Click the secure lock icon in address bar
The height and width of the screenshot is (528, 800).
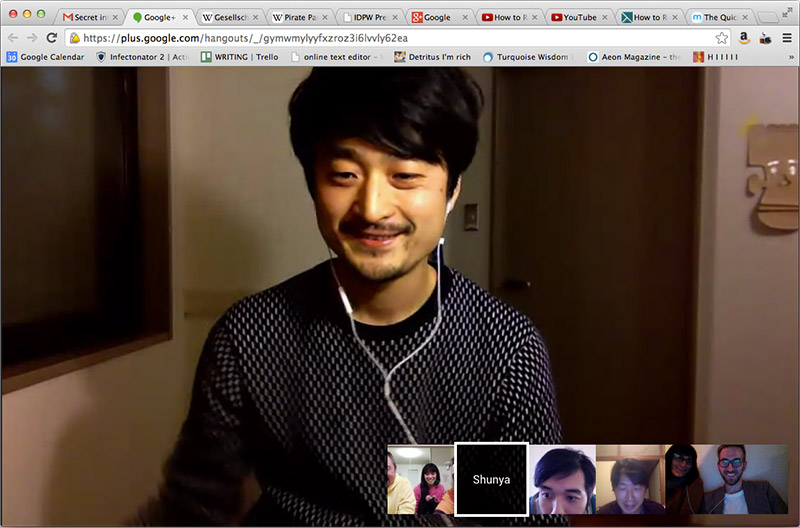pyautogui.click(x=74, y=38)
